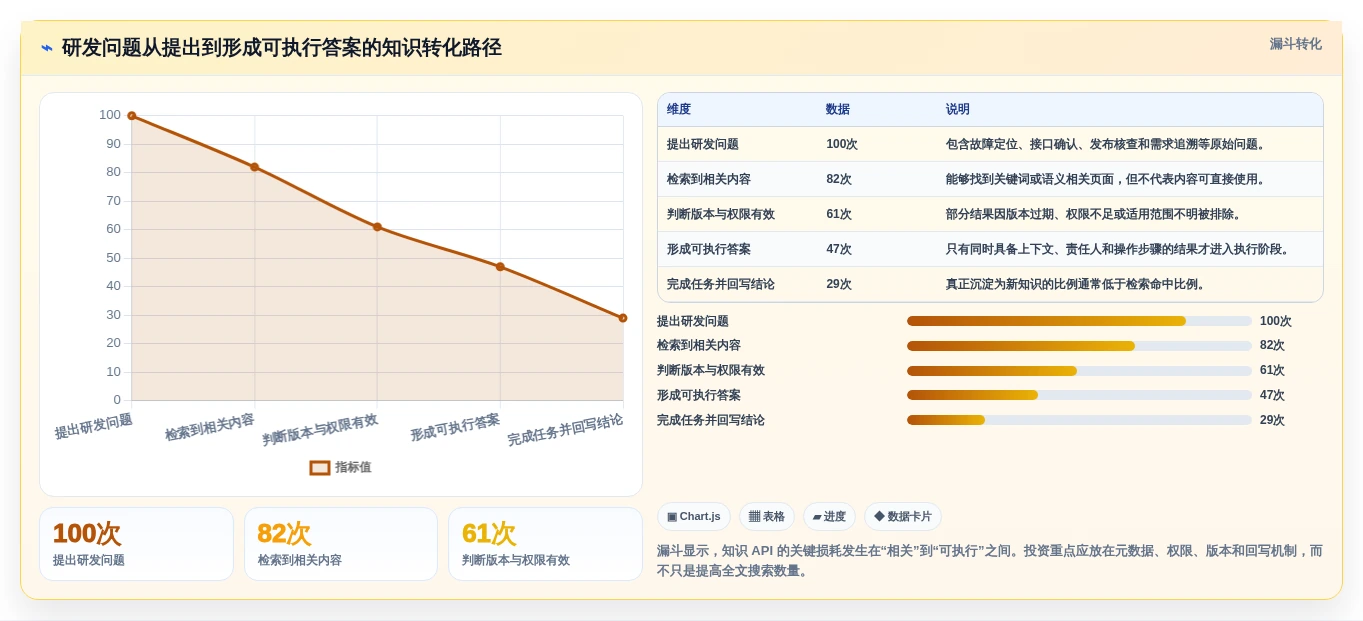Screen dimensions: 1363x621
Task: Click the lightning icon beside the title
Action: (47, 48)
